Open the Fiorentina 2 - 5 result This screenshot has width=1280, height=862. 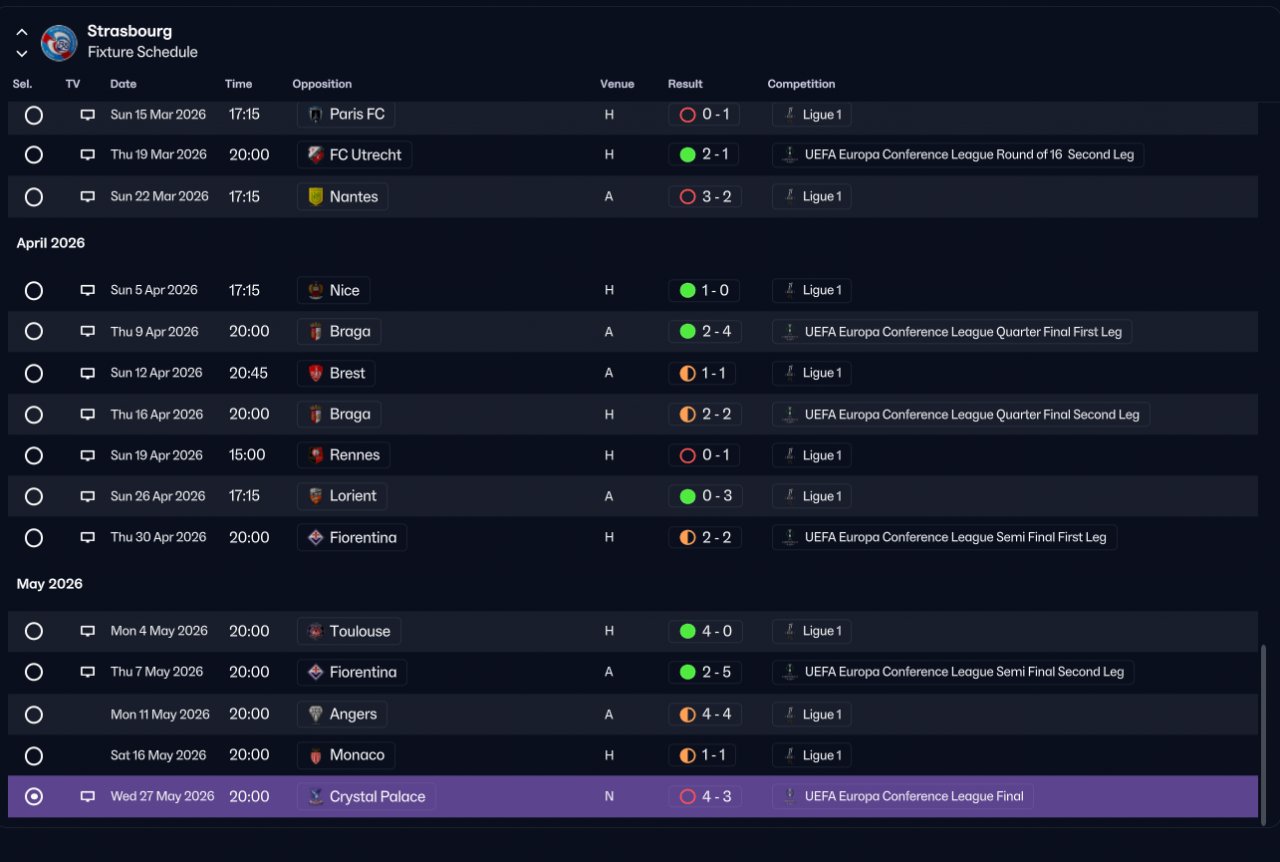pyautogui.click(x=705, y=672)
